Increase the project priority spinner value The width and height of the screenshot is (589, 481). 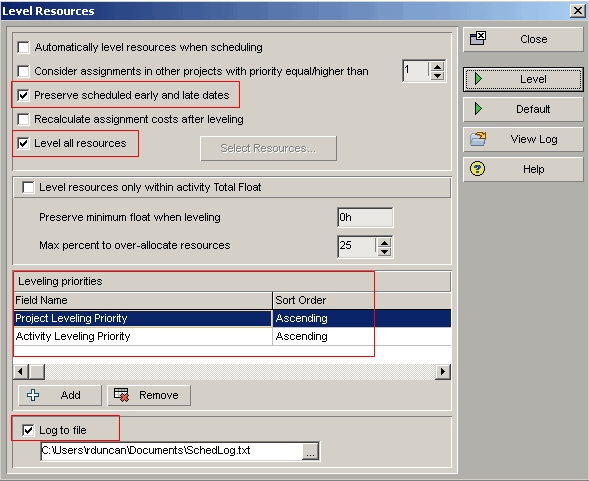[x=437, y=67]
